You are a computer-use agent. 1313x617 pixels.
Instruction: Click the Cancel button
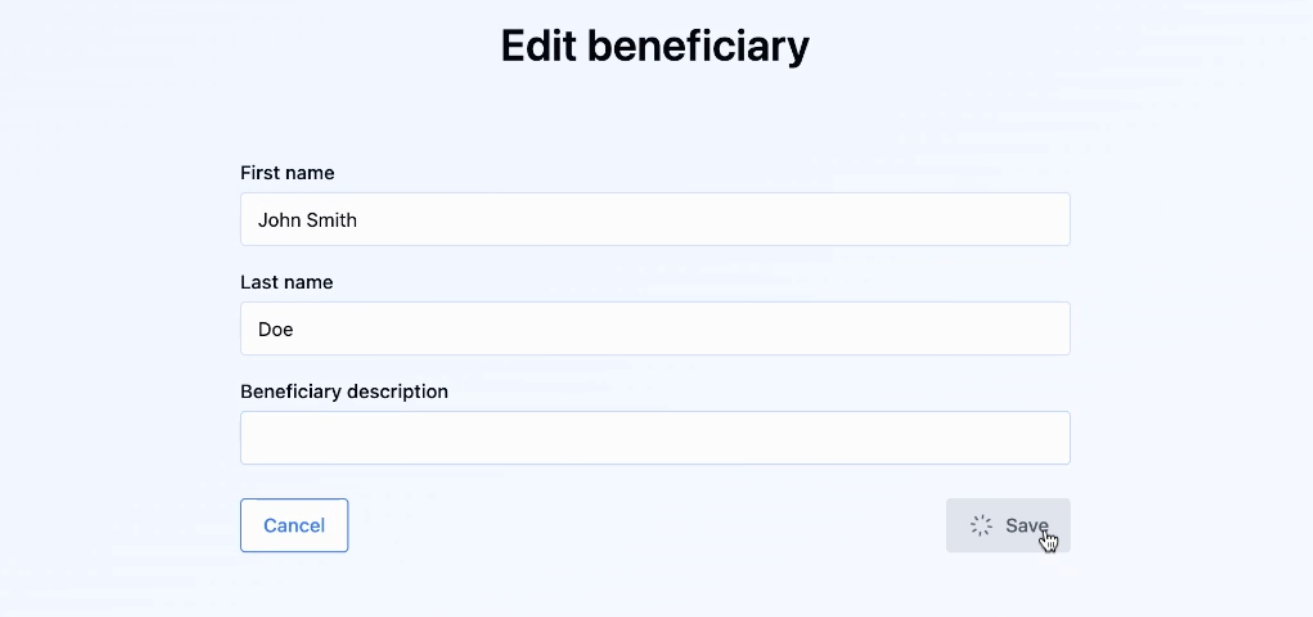[x=294, y=525]
